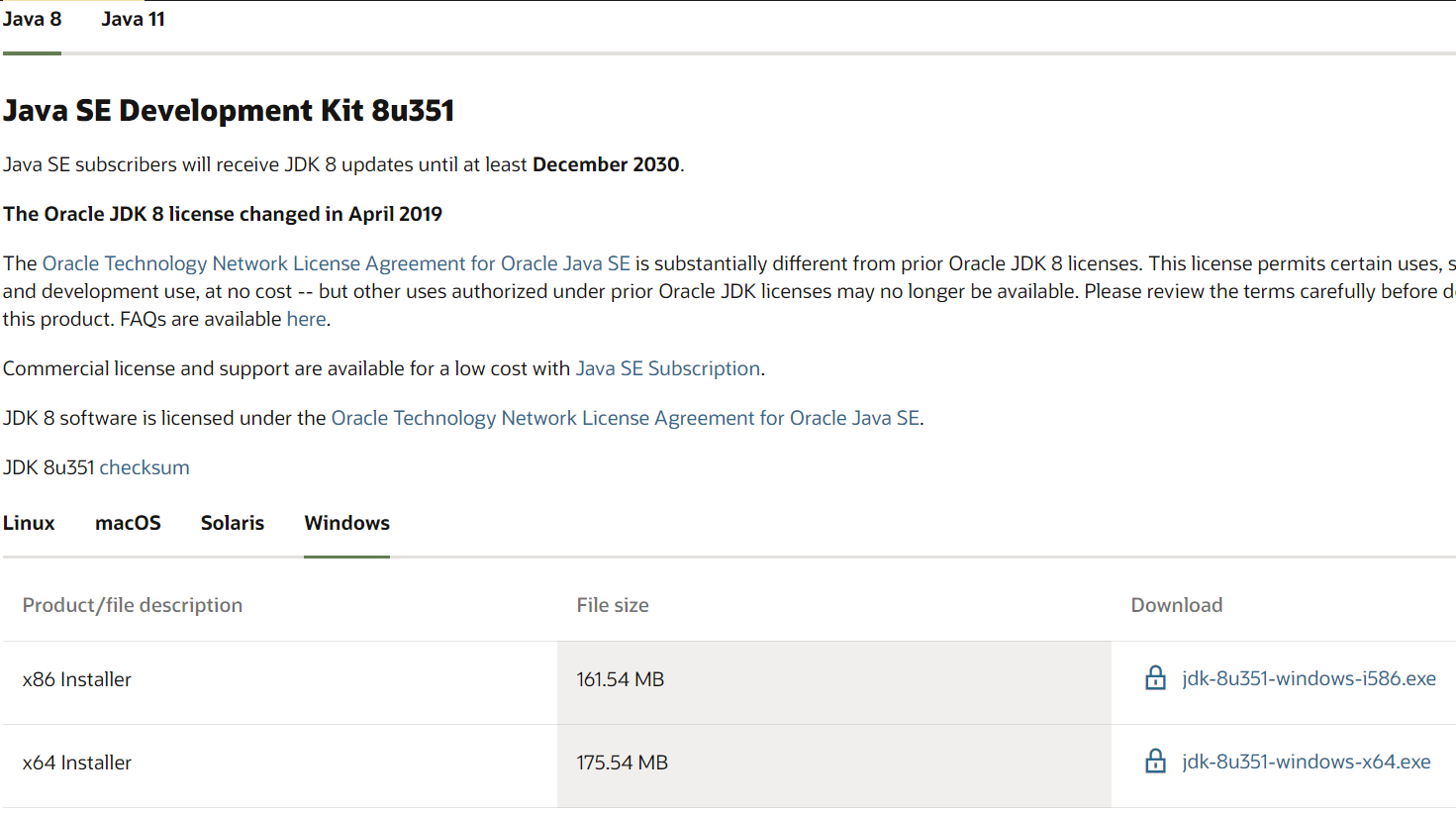This screenshot has width=1456, height=813.
Task: Click the 'Java SE Development Kit 8u351' heading
Action: (x=229, y=110)
